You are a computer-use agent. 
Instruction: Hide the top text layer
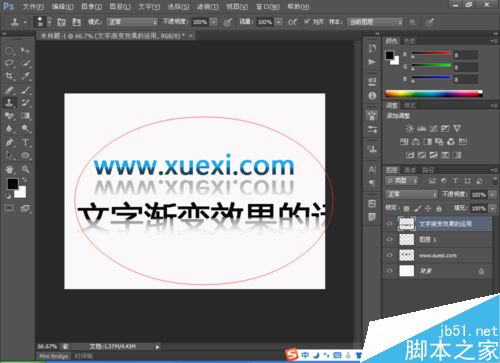click(389, 224)
